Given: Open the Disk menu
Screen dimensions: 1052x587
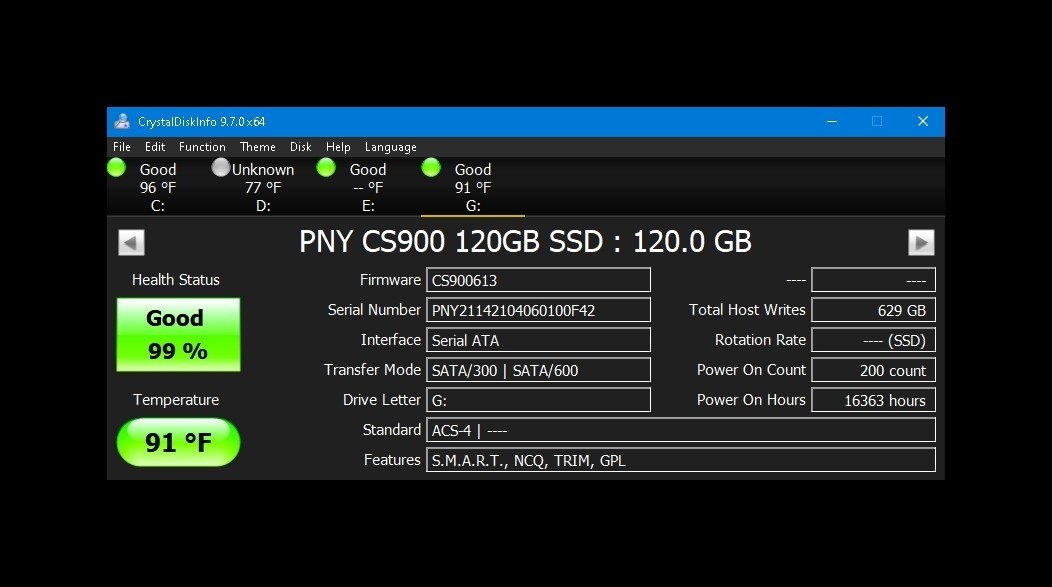Looking at the screenshot, I should [x=301, y=147].
